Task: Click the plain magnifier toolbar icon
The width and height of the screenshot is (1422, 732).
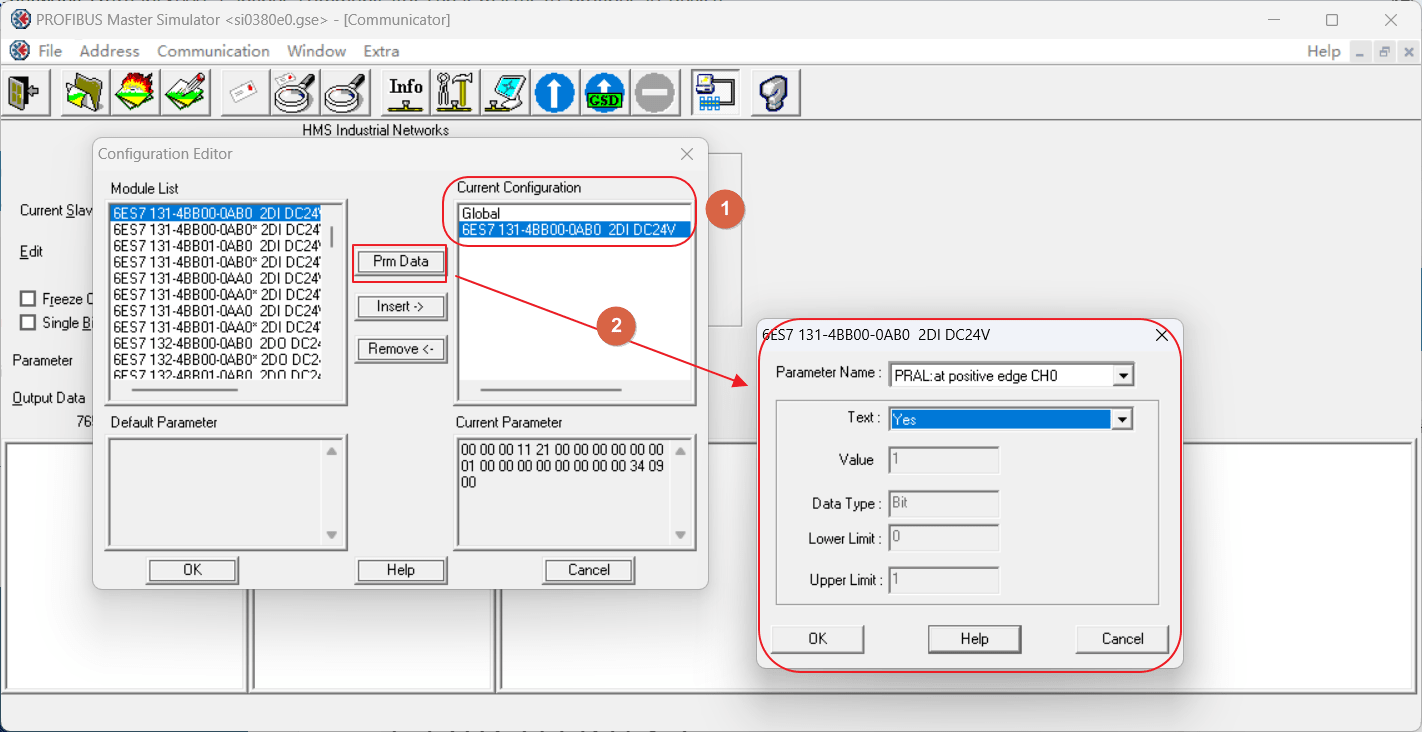Action: (344, 93)
